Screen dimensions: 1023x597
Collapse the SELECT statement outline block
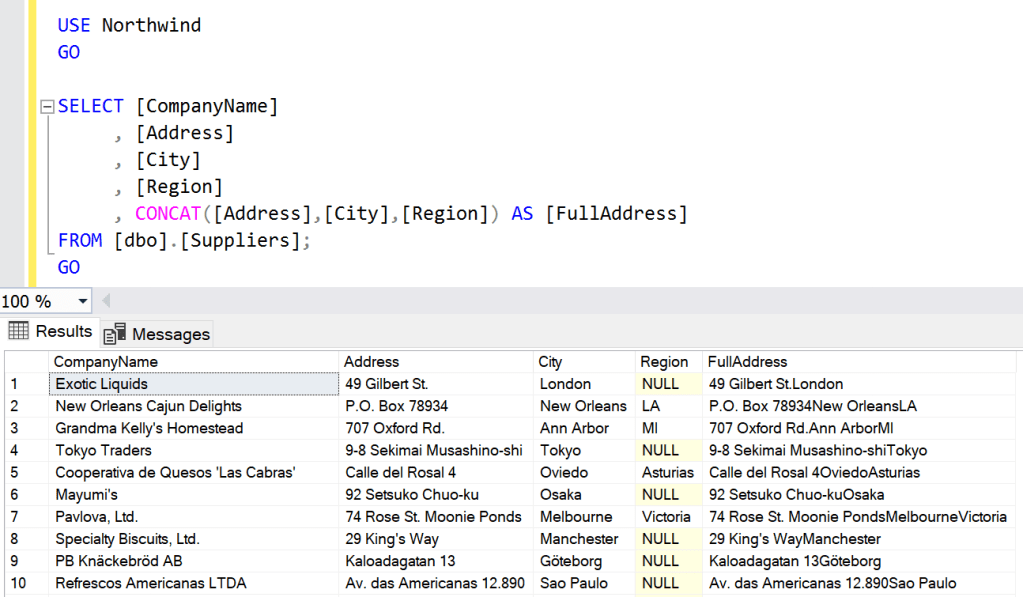coord(46,107)
